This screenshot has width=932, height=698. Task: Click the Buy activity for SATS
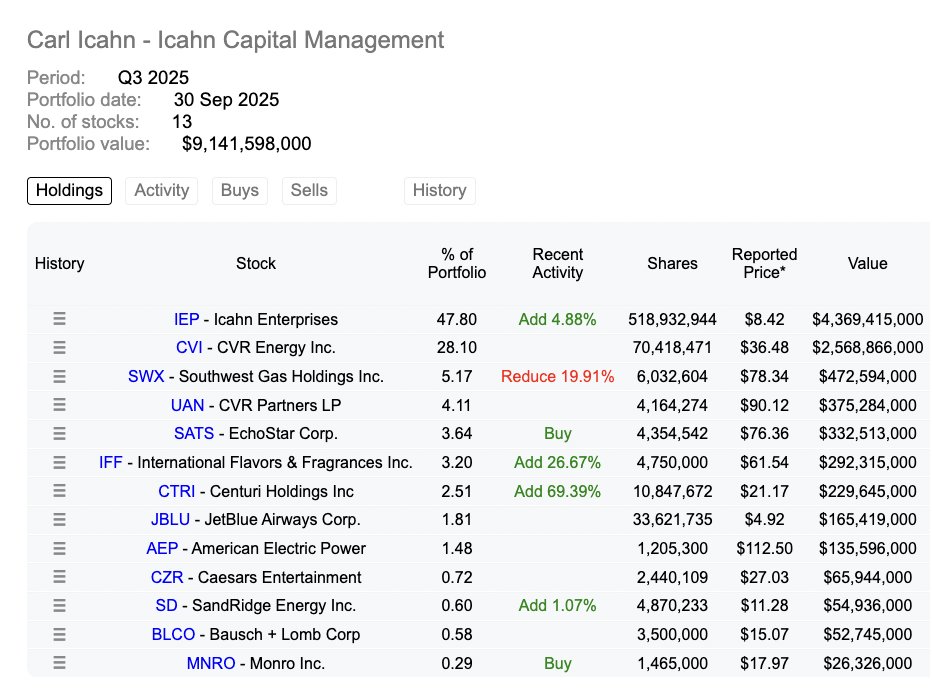coord(558,433)
